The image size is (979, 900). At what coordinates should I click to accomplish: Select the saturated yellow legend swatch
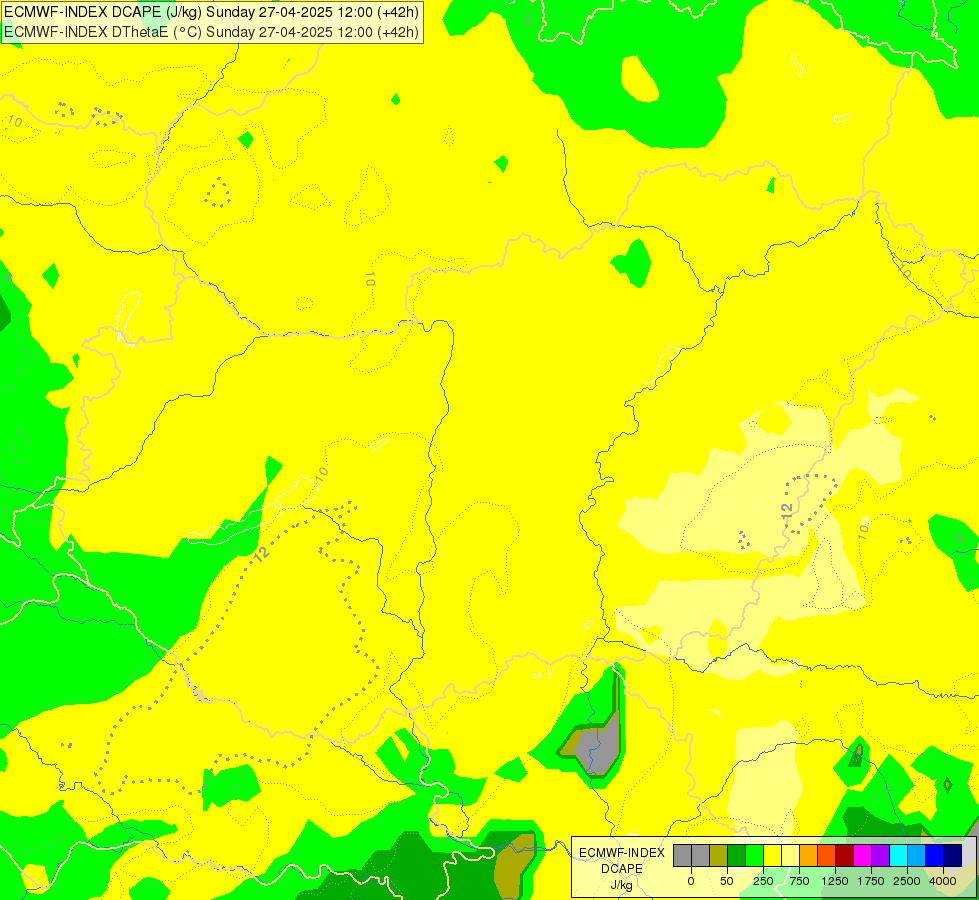773,856
